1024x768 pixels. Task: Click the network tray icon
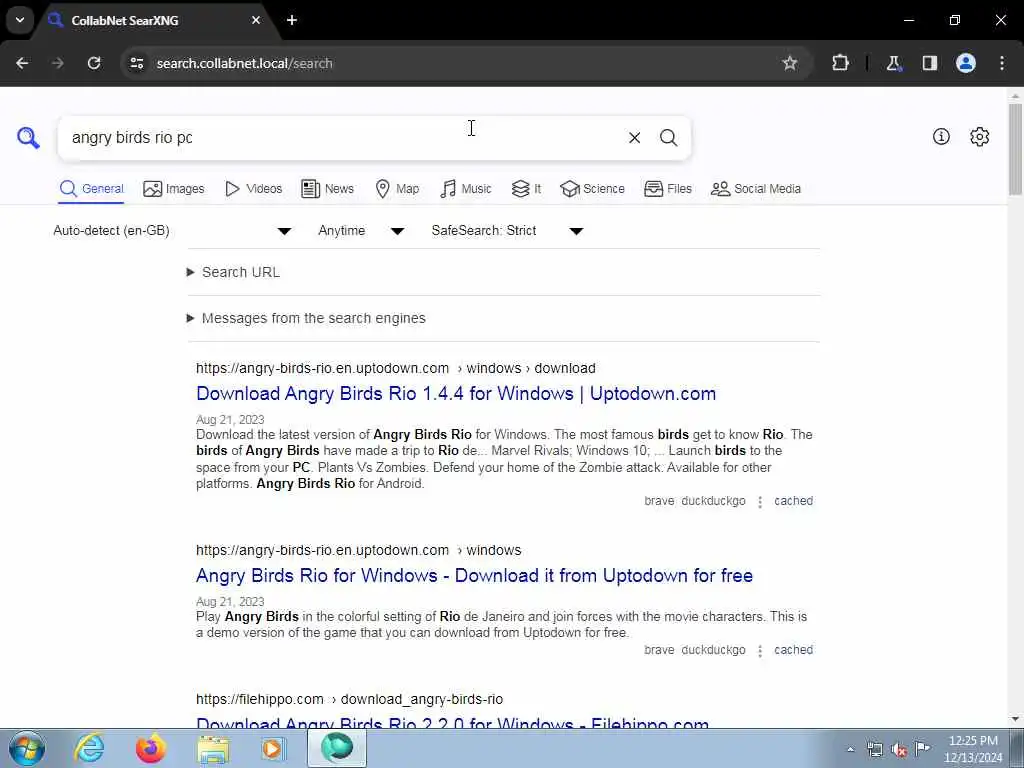(875, 749)
